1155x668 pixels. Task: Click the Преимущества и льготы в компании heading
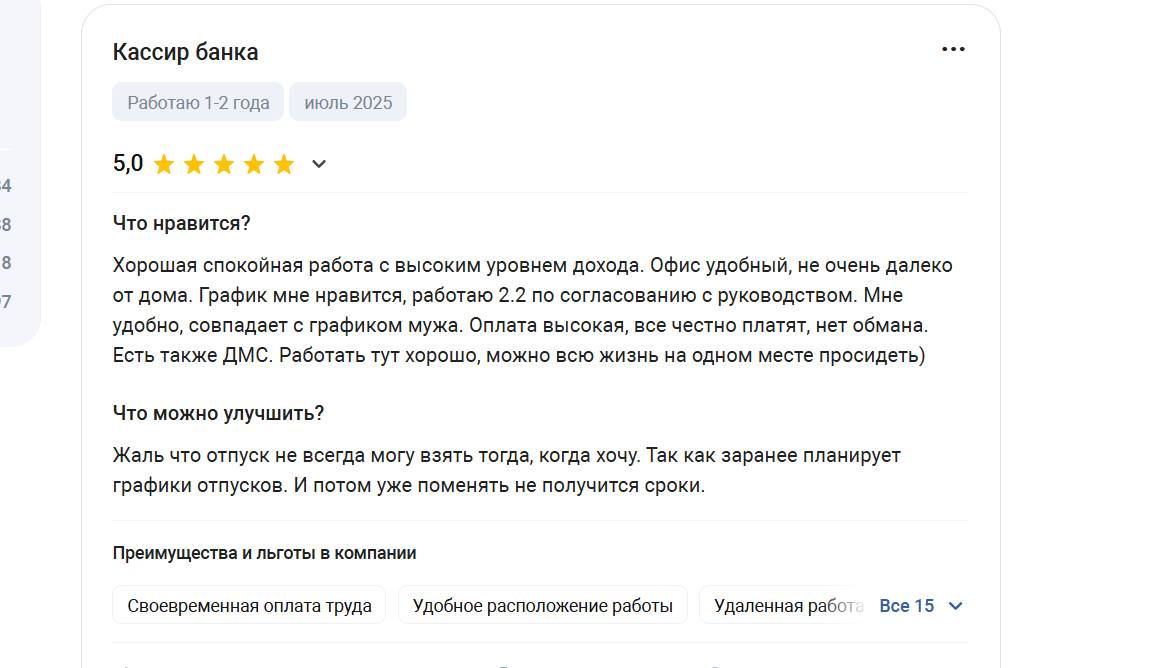point(264,553)
